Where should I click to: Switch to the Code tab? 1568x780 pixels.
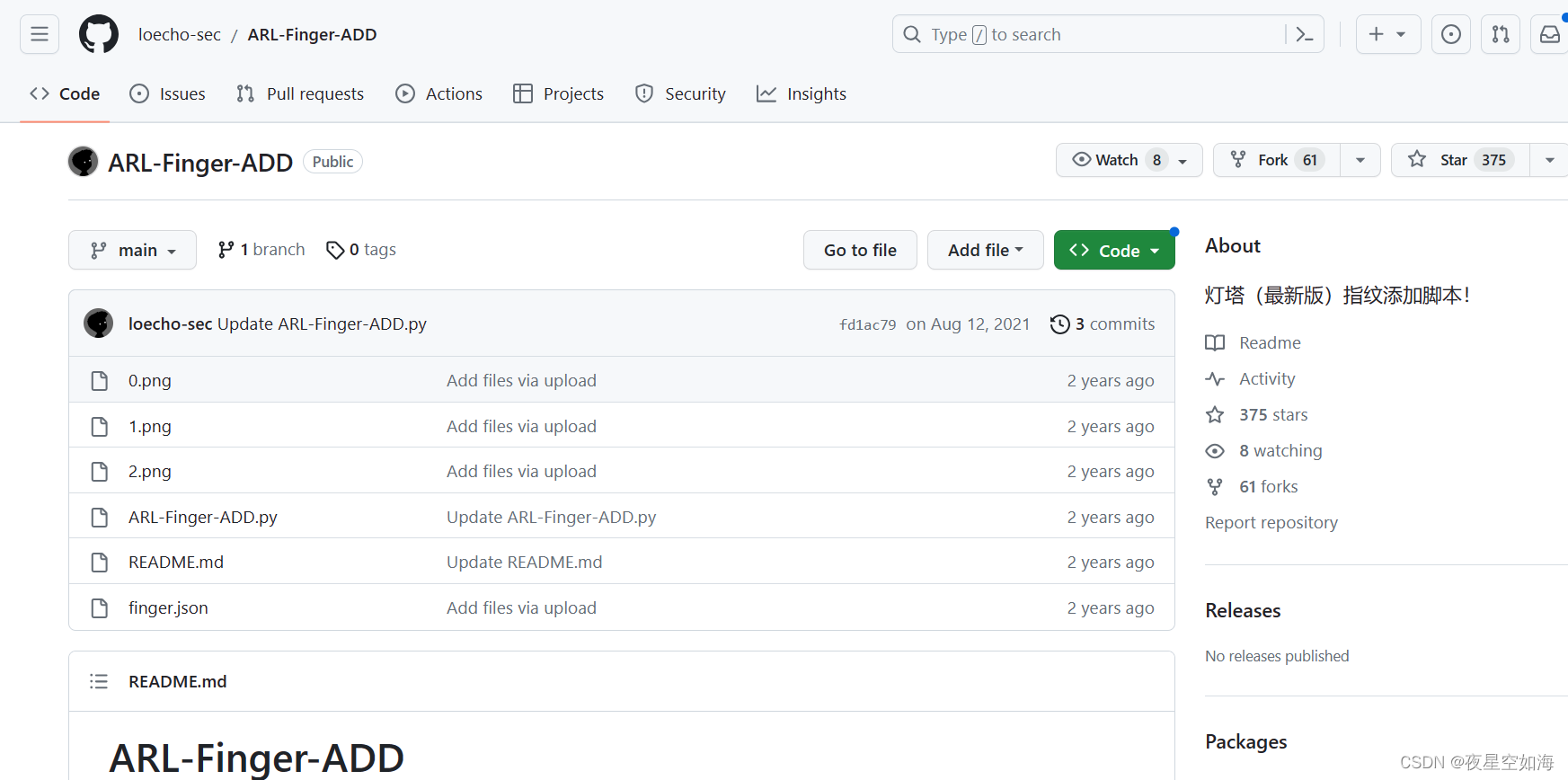tap(65, 93)
